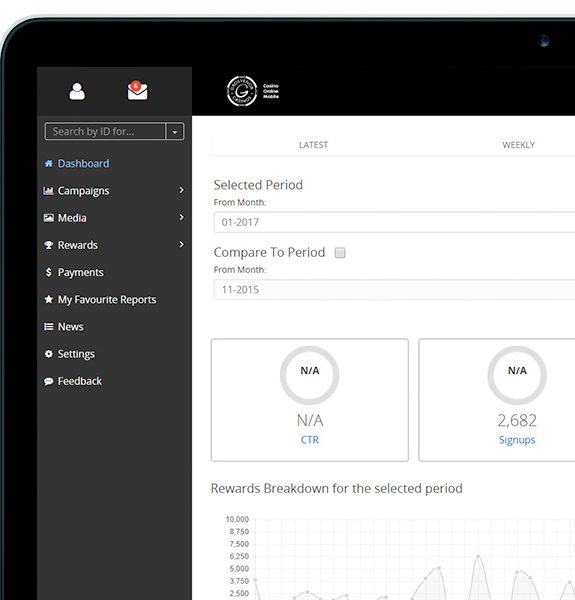Open Payments page
Image resolution: width=575 pixels, height=600 pixels.
tap(80, 272)
